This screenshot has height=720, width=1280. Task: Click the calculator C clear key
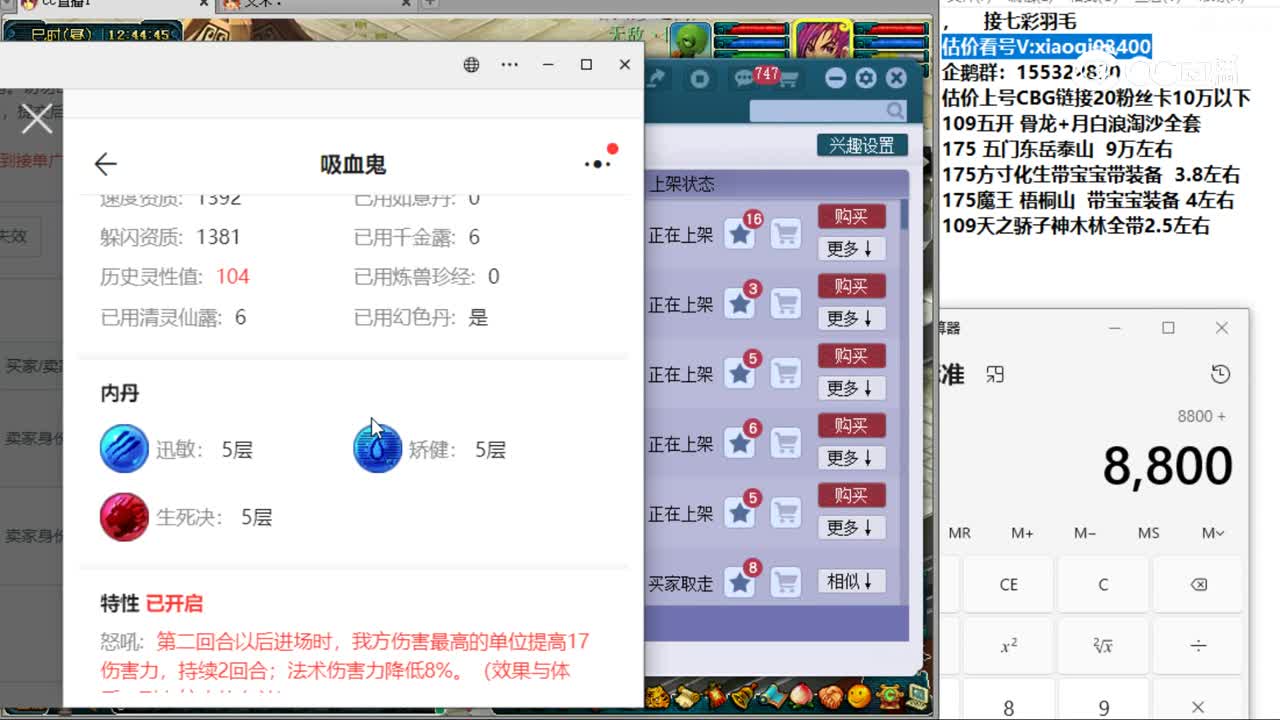tap(1103, 585)
